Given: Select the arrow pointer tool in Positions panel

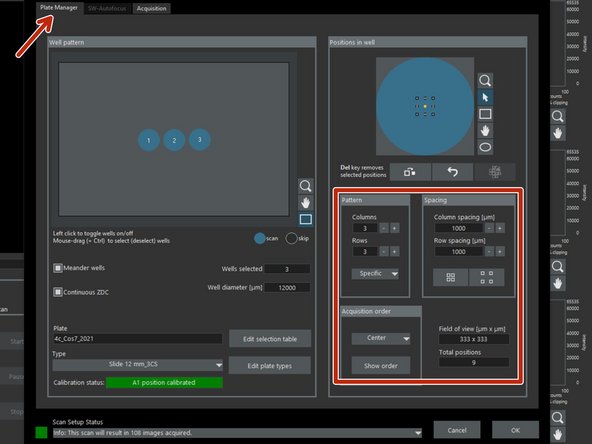Looking at the screenshot, I should [x=485, y=97].
